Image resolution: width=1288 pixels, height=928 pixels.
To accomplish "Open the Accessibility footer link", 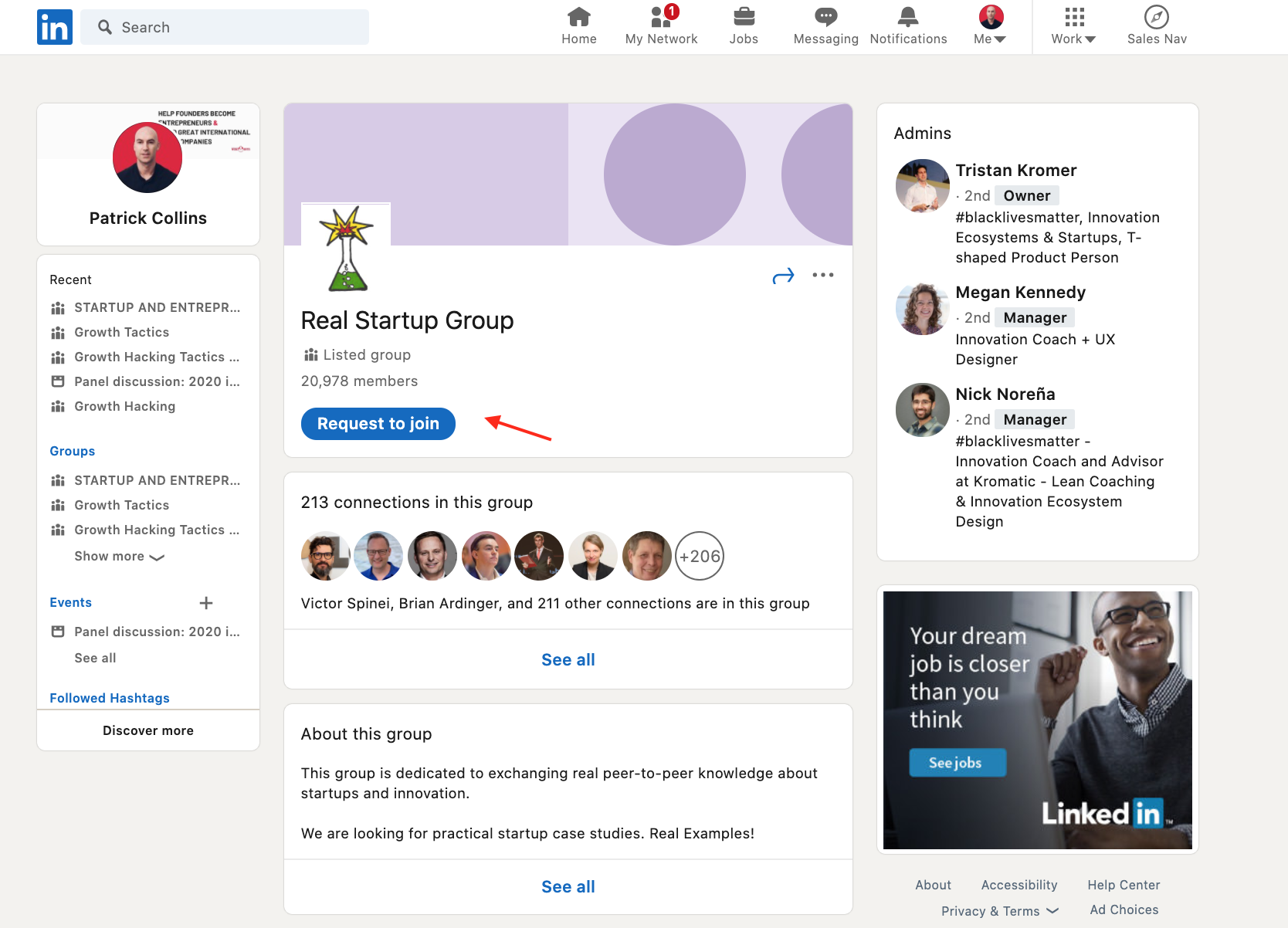I will pos(1019,885).
